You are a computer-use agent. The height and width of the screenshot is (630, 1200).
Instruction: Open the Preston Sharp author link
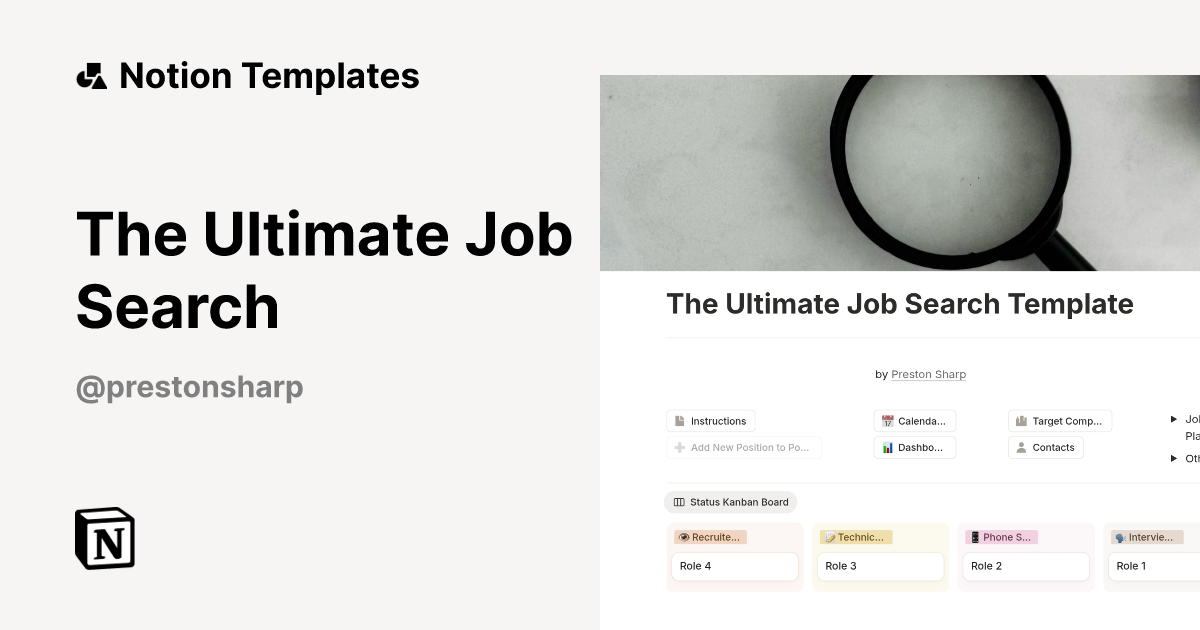[x=928, y=374]
